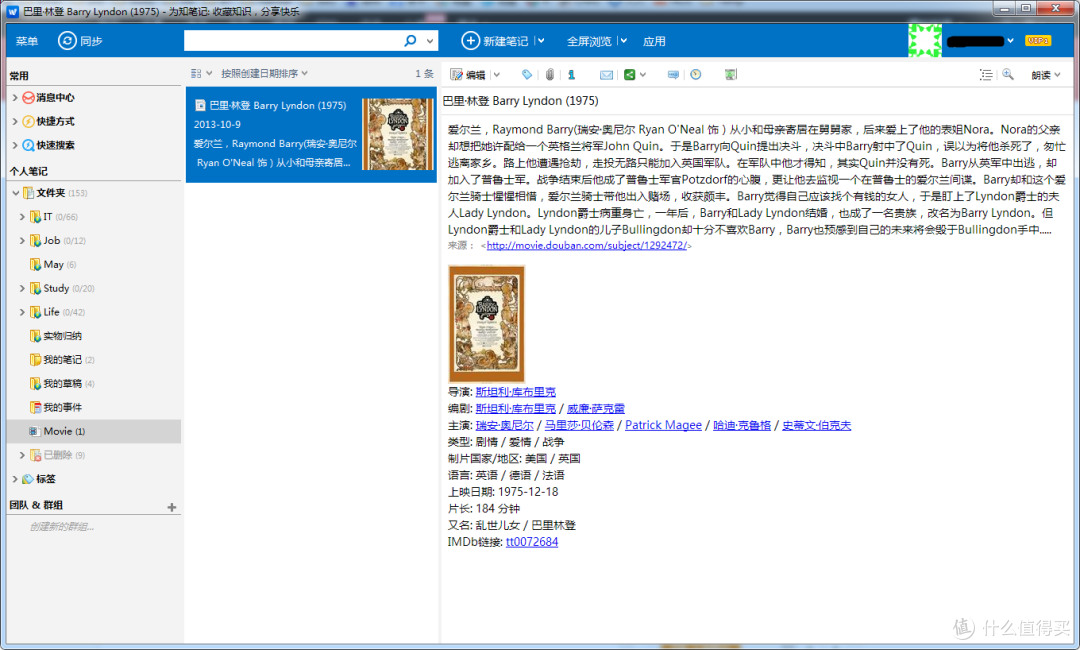Open the 威廉·萨克雷 writer link
Screen dimensions: 1080x650
click(596, 408)
